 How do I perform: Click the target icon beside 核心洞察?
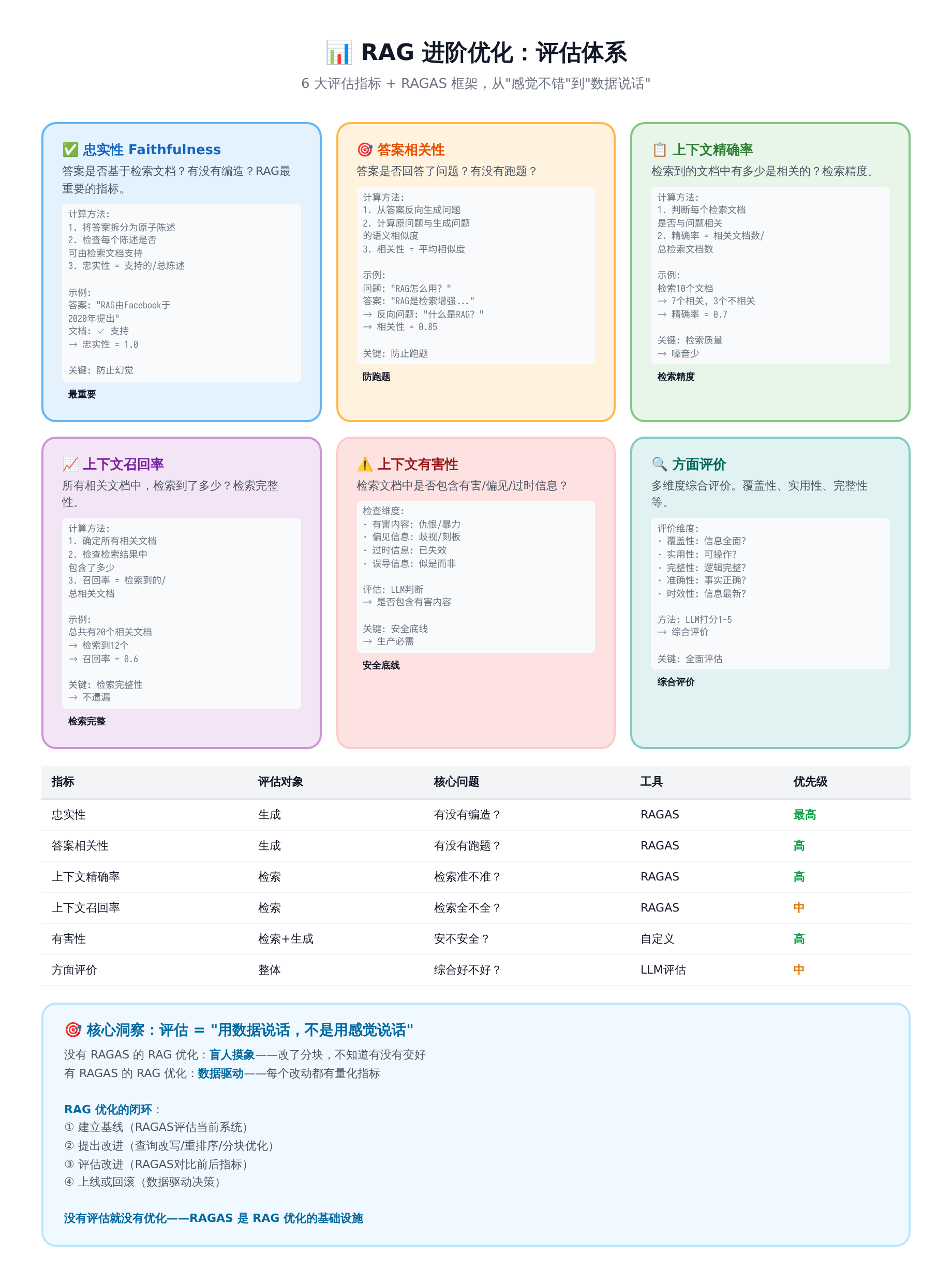tap(72, 1030)
